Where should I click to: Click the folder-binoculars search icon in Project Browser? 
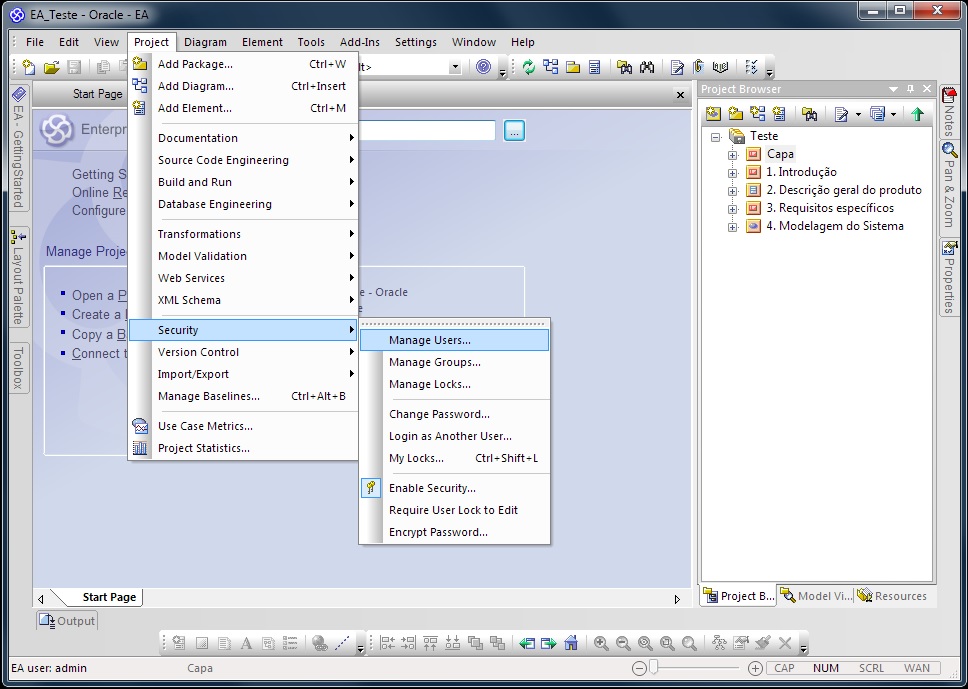810,114
